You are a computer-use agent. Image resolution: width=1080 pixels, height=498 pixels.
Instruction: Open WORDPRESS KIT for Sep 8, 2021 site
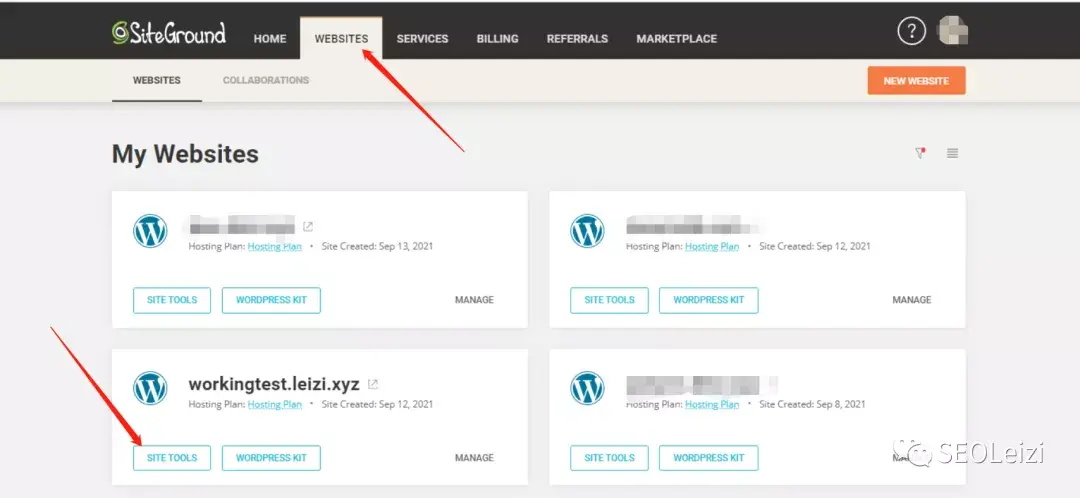[x=709, y=457]
